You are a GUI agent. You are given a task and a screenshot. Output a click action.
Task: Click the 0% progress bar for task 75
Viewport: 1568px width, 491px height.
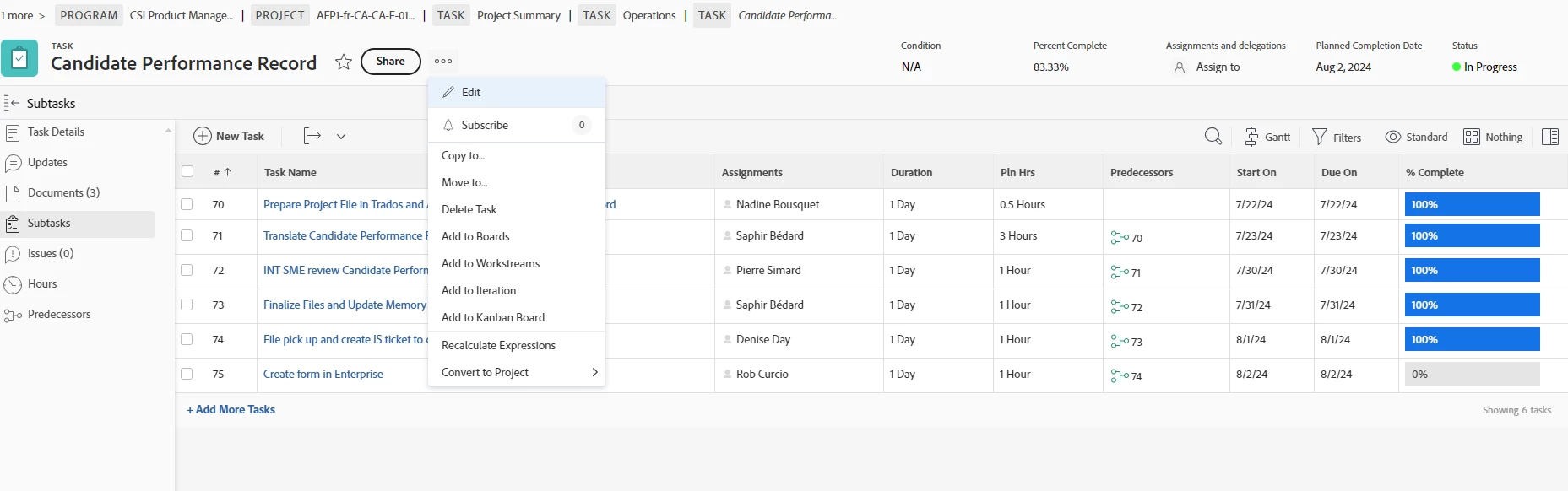tap(1472, 374)
